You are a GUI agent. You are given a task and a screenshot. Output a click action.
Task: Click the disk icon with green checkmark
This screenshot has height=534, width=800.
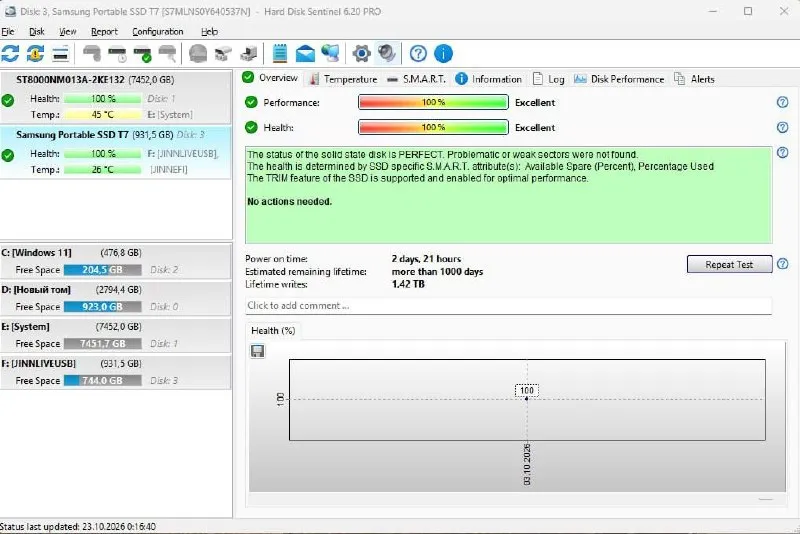click(x=142, y=54)
